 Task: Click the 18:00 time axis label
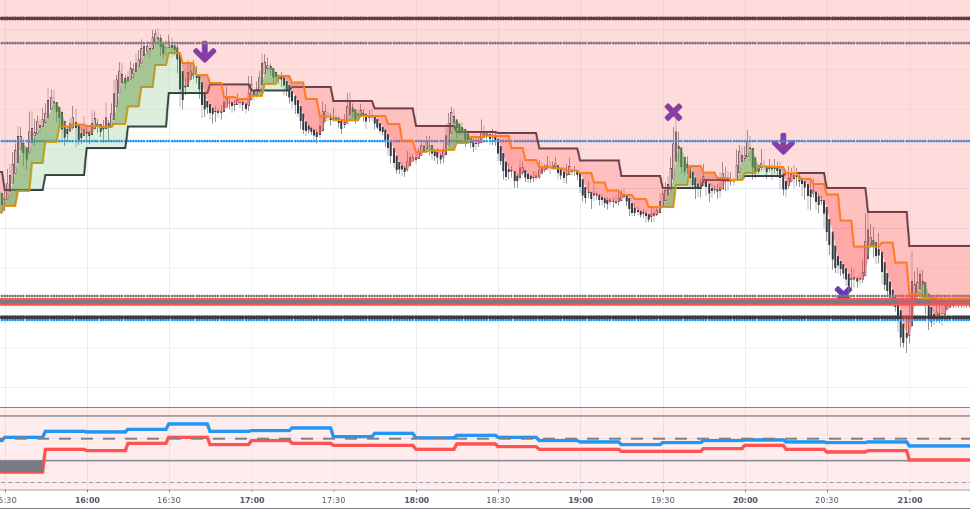(416, 500)
